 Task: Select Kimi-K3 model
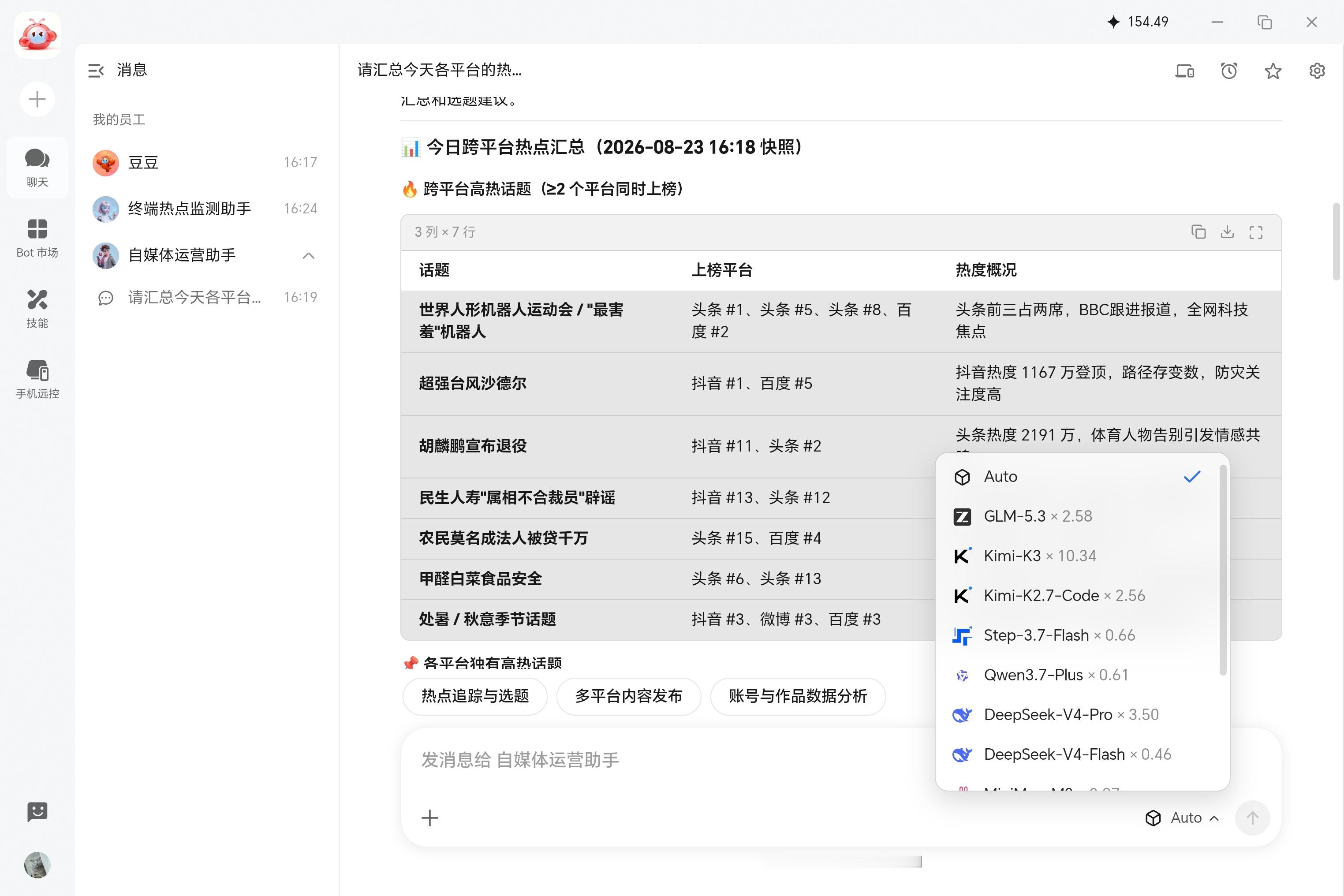[1078, 556]
